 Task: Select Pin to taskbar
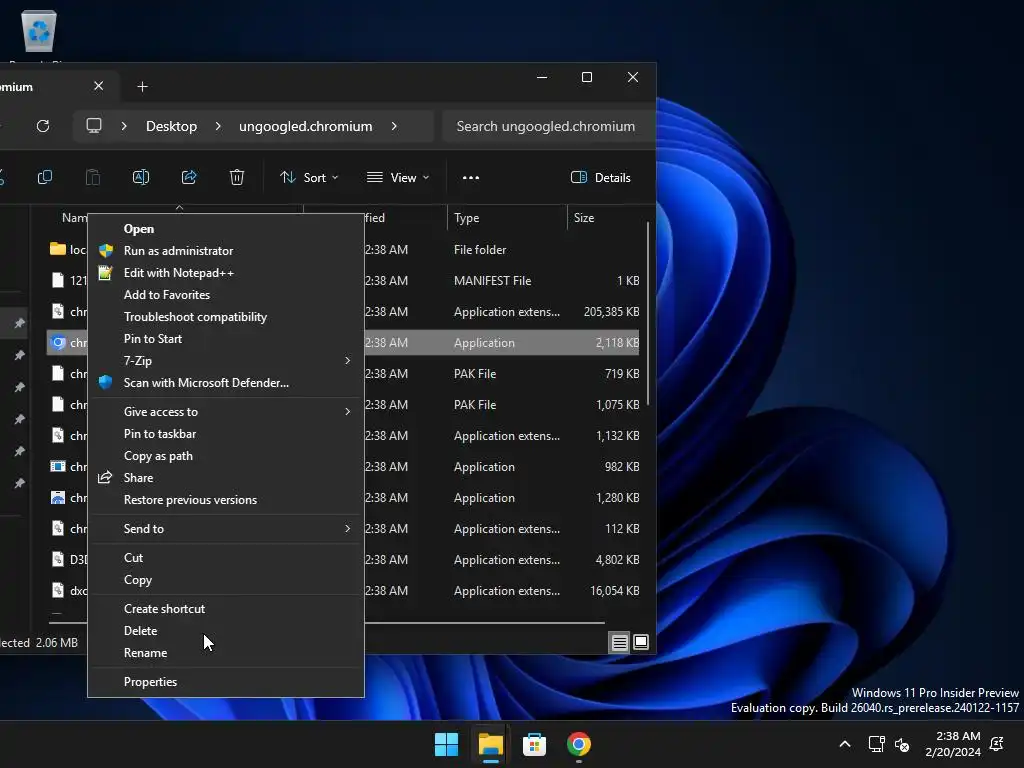pyautogui.click(x=226, y=434)
